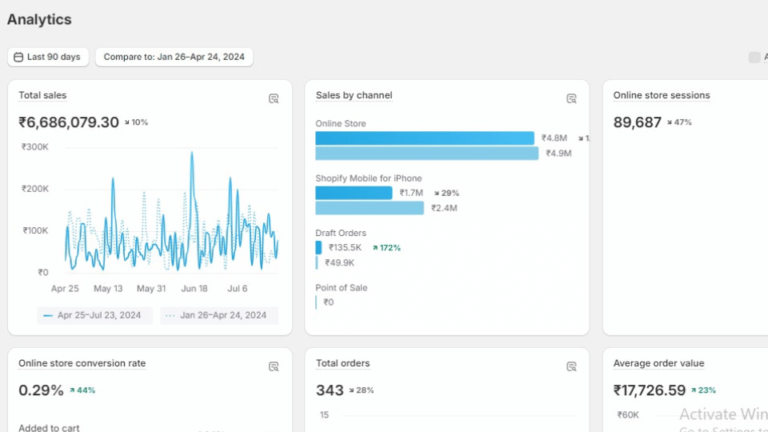Click the Total orders card title

(x=342, y=363)
